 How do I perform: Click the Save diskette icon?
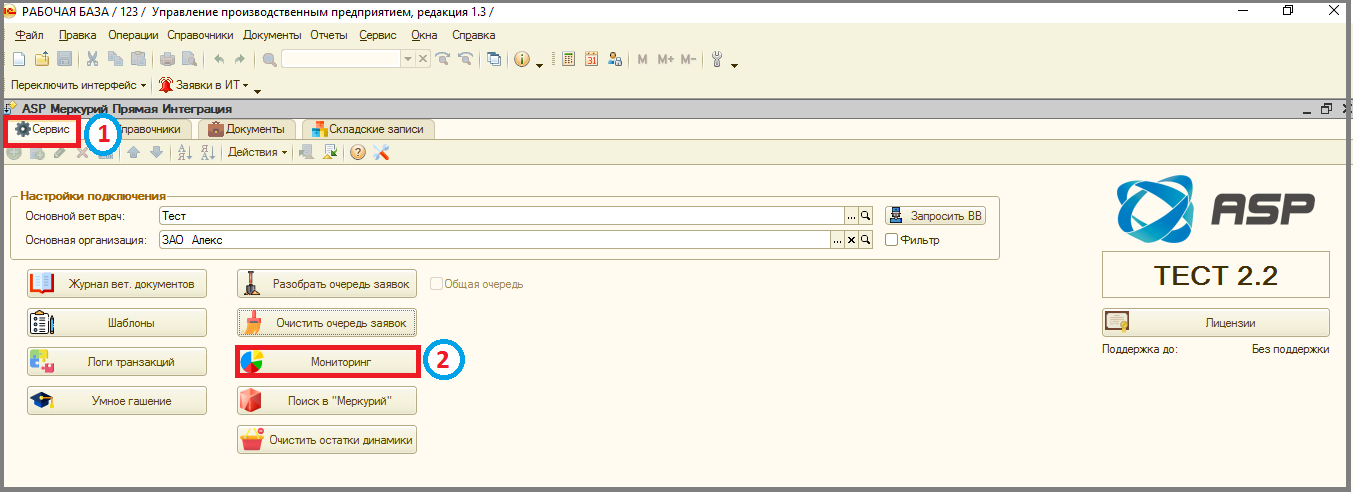pos(64,59)
